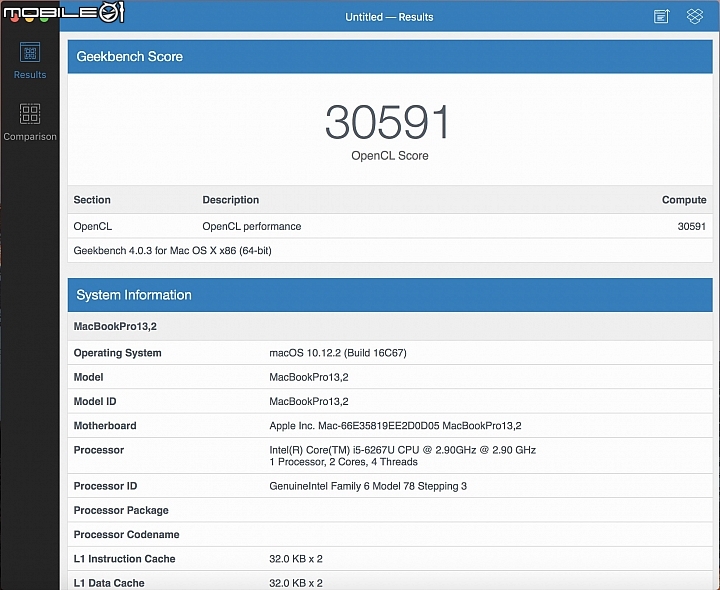Select the large 30591 score number
The width and height of the screenshot is (720, 590).
[387, 122]
